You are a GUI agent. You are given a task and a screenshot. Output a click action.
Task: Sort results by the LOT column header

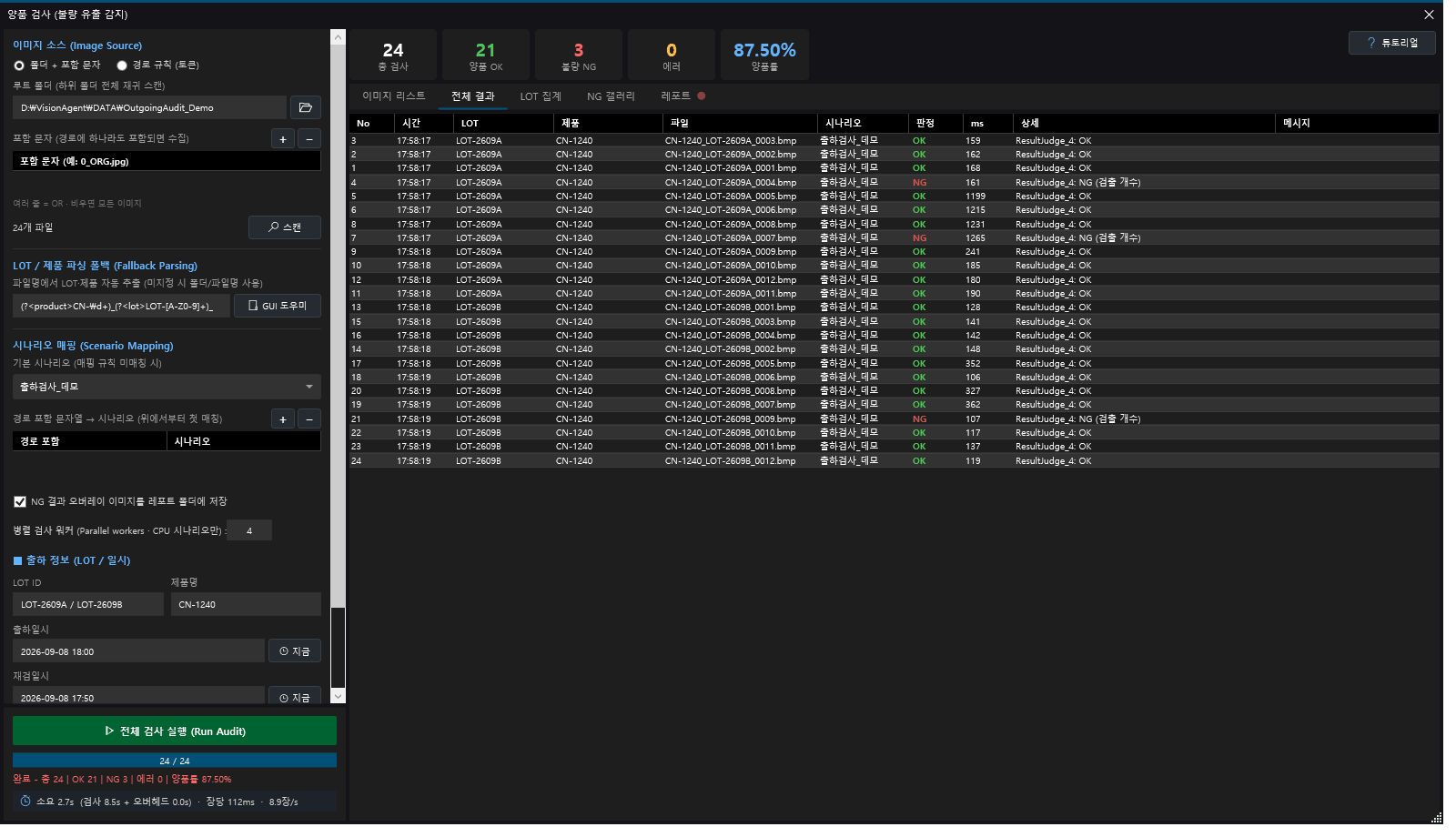503,123
